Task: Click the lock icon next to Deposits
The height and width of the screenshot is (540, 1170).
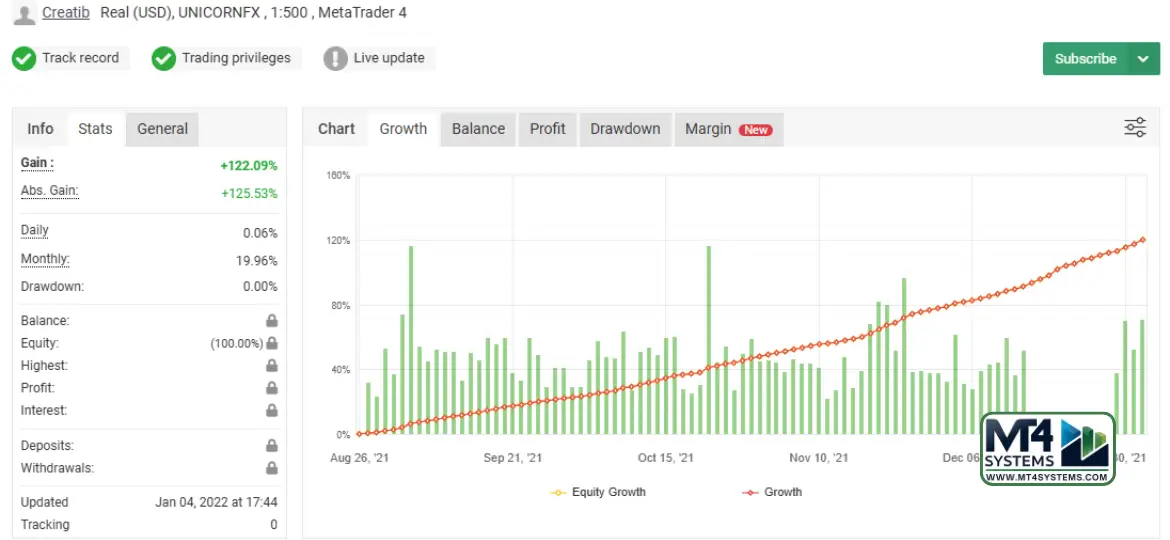Action: point(271,446)
